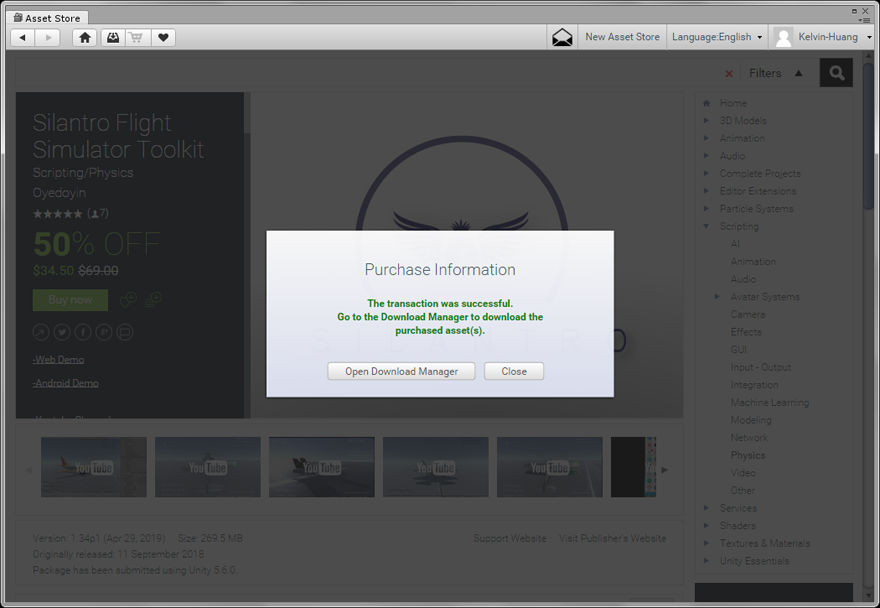Click the Home sidebar icon
Image resolution: width=880 pixels, height=608 pixels.
click(707, 103)
